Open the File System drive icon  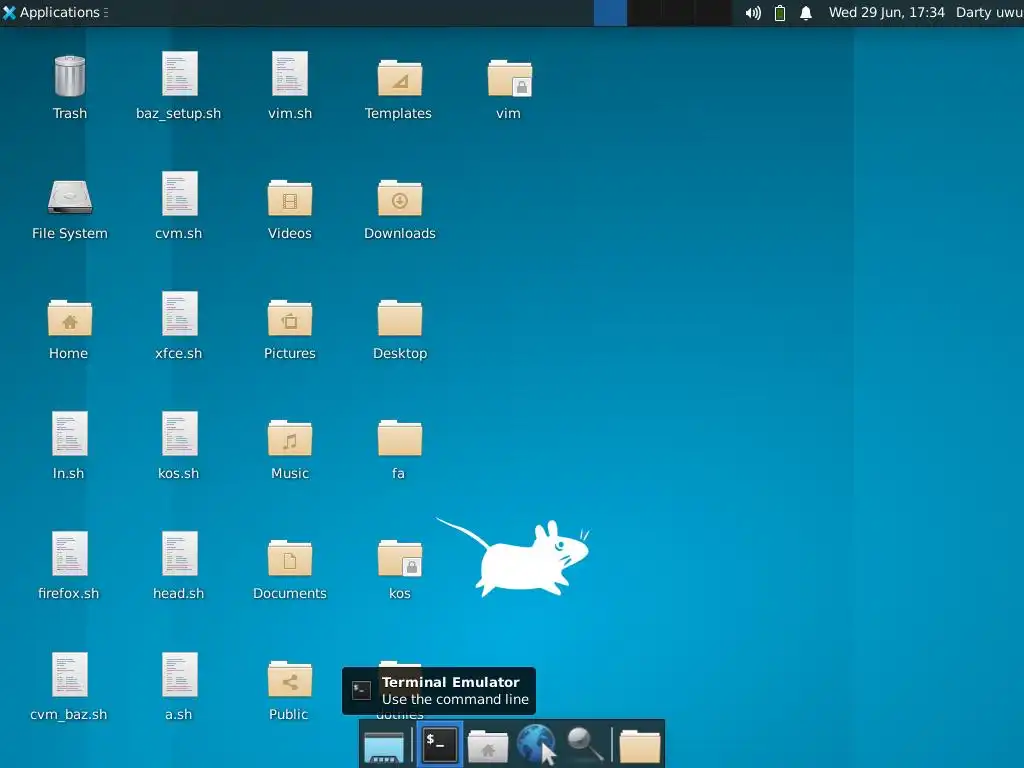(69, 197)
